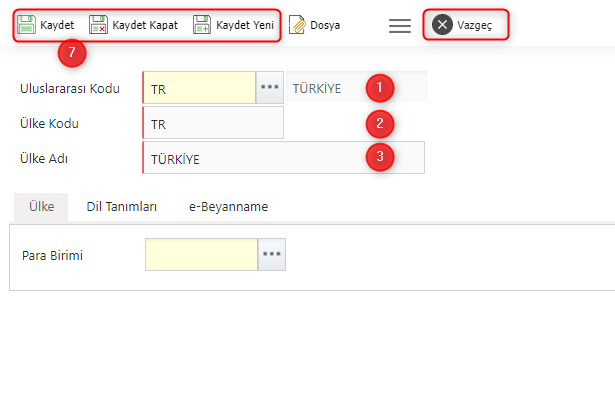Image resolution: width=615 pixels, height=399 pixels.
Task: Click the Vazgeç label
Action: (x=475, y=26)
